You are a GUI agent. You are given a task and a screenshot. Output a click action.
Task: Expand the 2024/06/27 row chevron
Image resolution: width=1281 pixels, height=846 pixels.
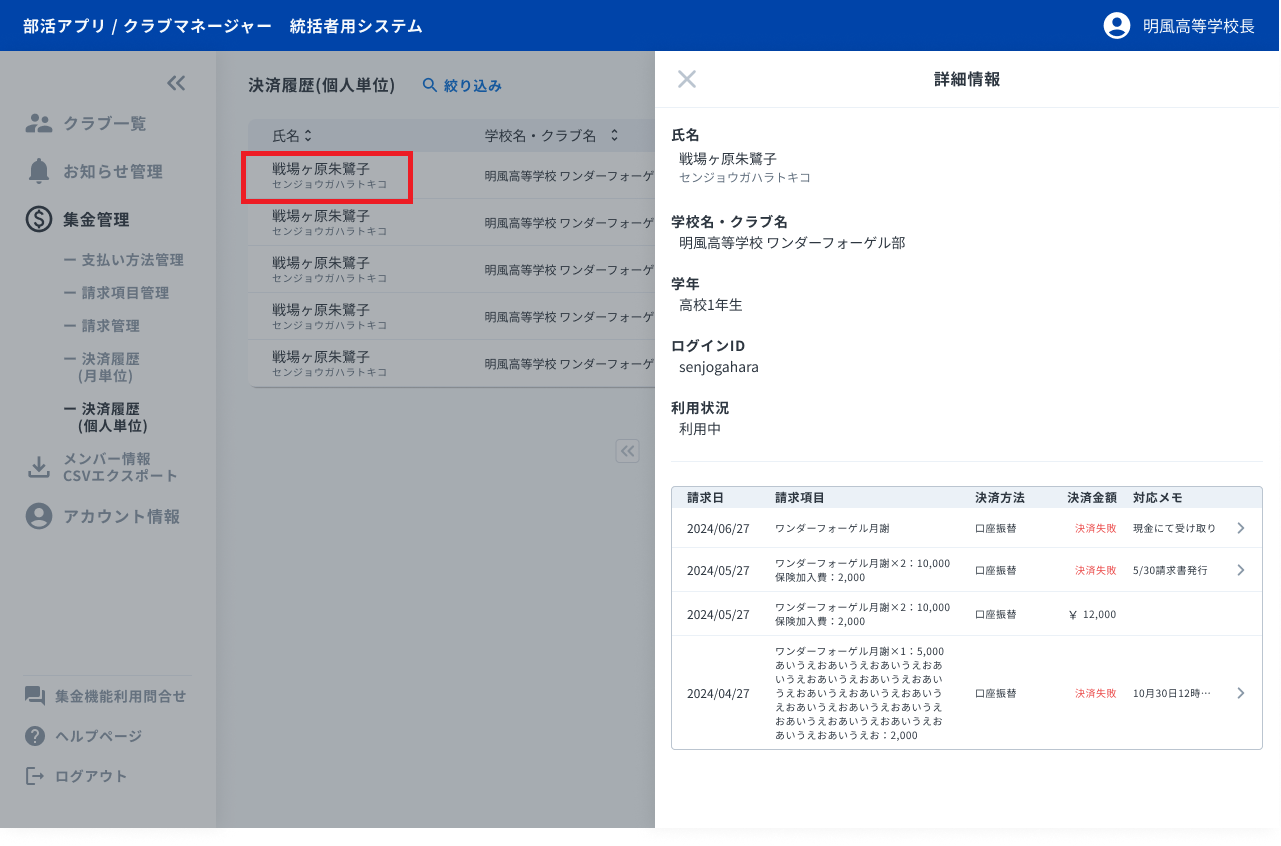click(x=1241, y=528)
